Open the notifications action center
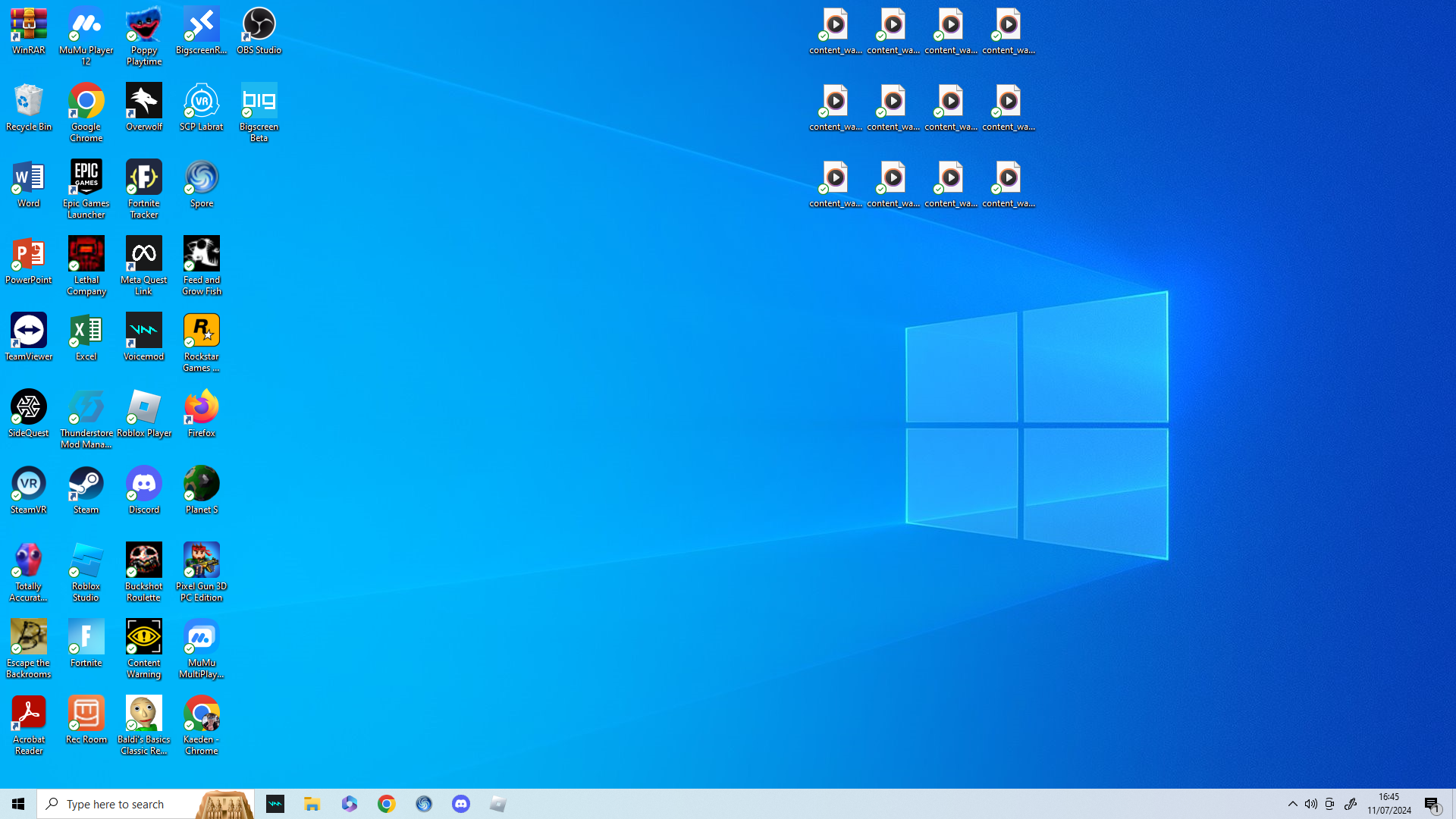1456x819 pixels. point(1432,804)
